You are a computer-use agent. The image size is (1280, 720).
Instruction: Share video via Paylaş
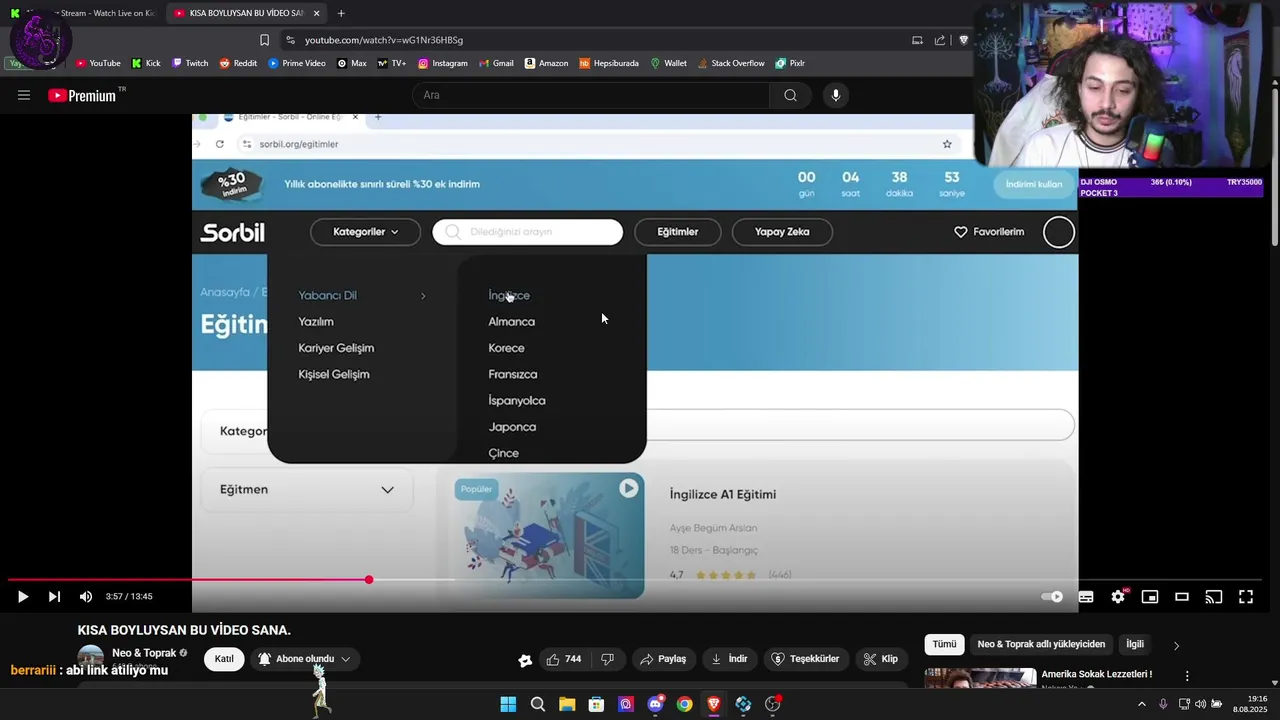tap(663, 659)
